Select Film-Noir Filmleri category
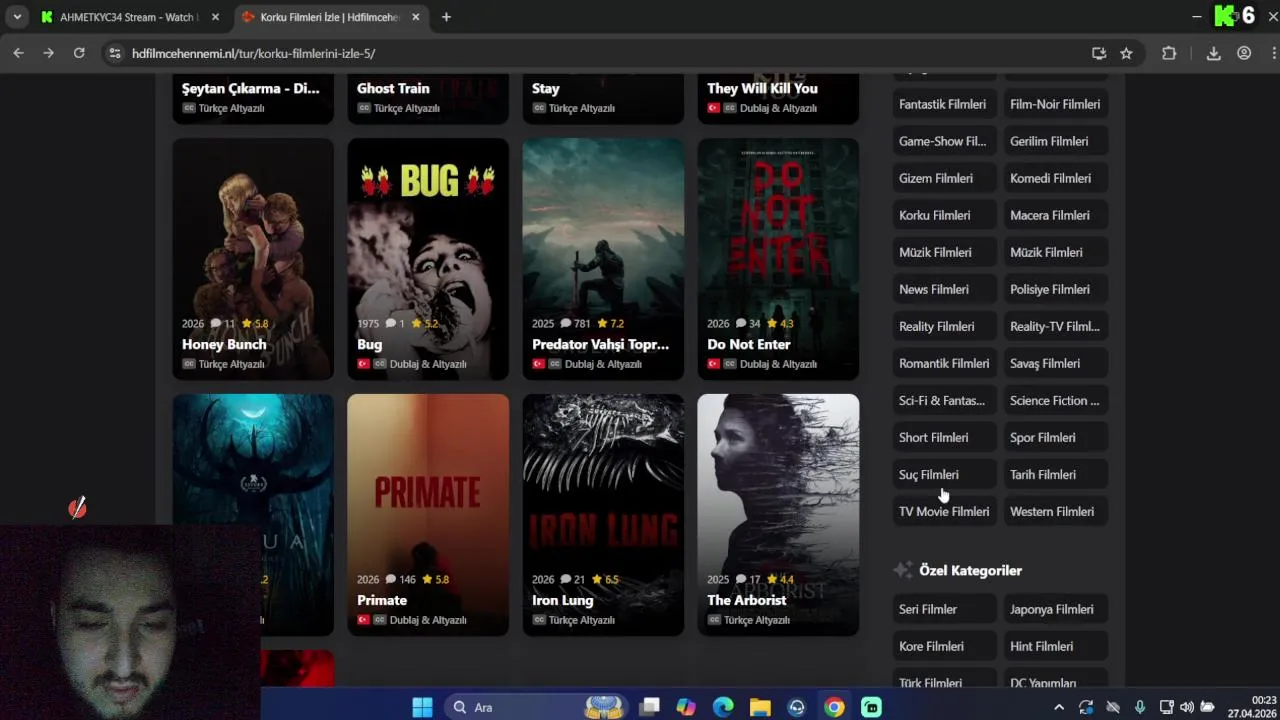Image resolution: width=1280 pixels, height=720 pixels. point(1055,104)
